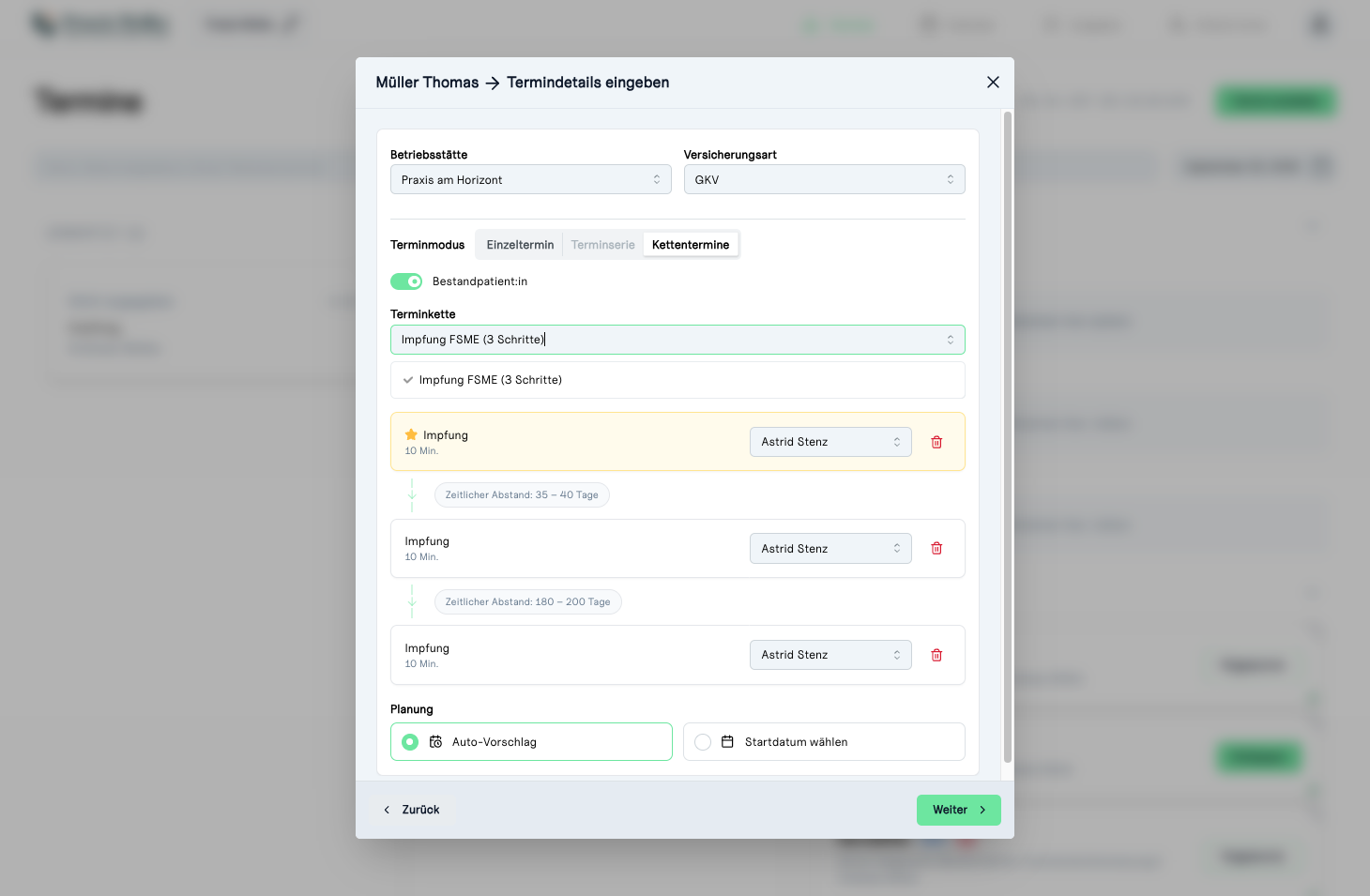Click the dialog's vertical scrollbar
This screenshot has width=1370, height=896.
coord(1008,437)
